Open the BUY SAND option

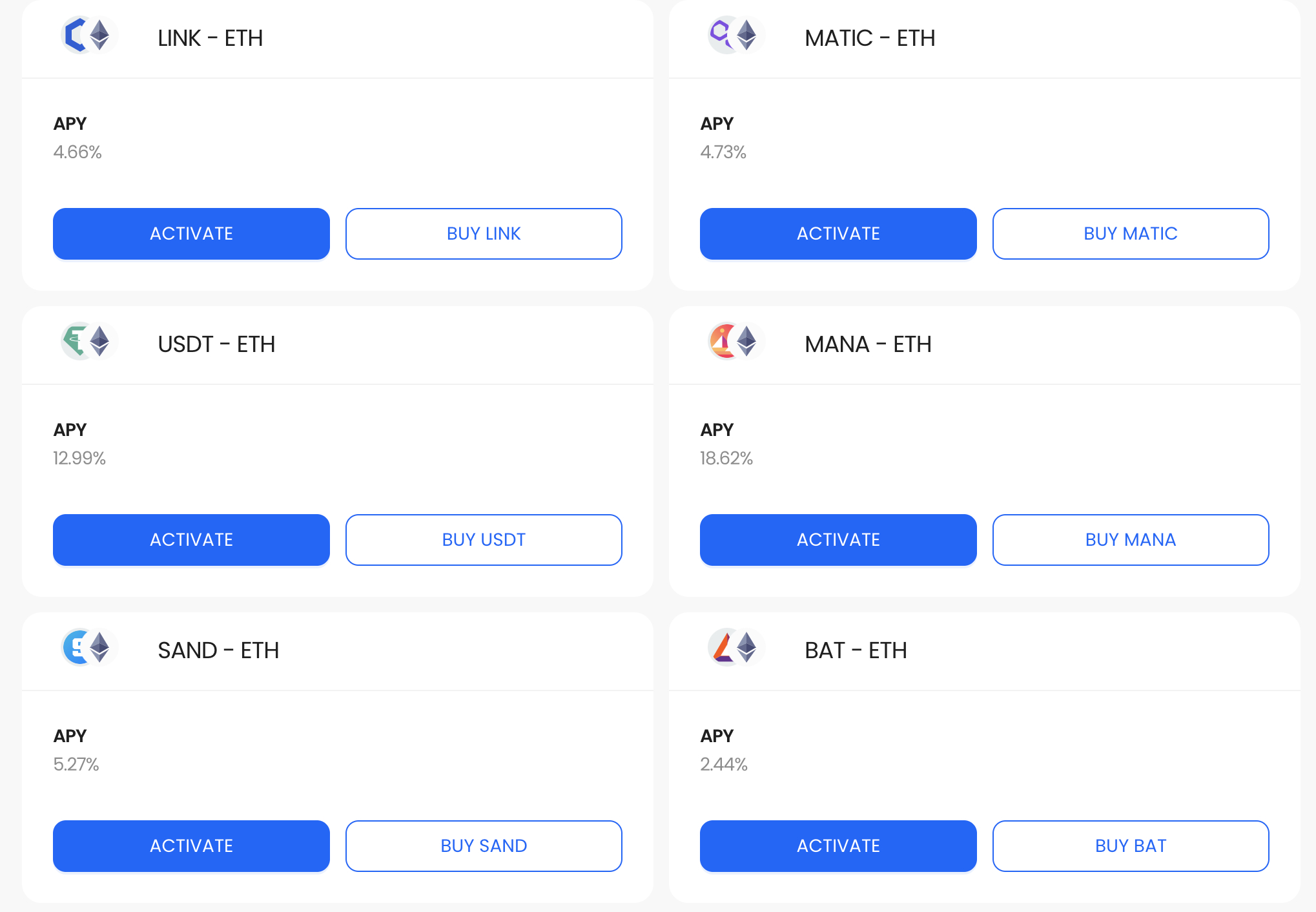pyautogui.click(x=484, y=846)
